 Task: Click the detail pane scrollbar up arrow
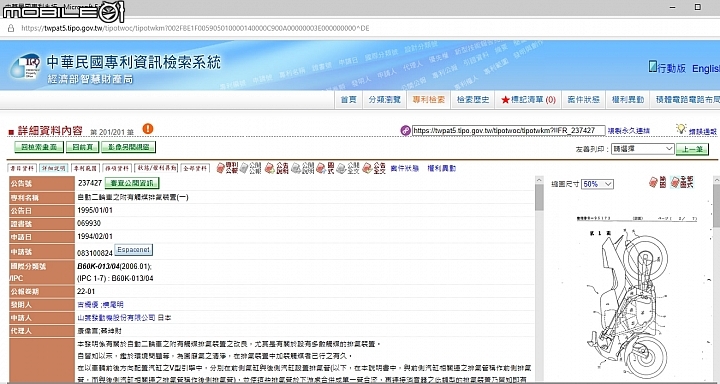[x=539, y=180]
